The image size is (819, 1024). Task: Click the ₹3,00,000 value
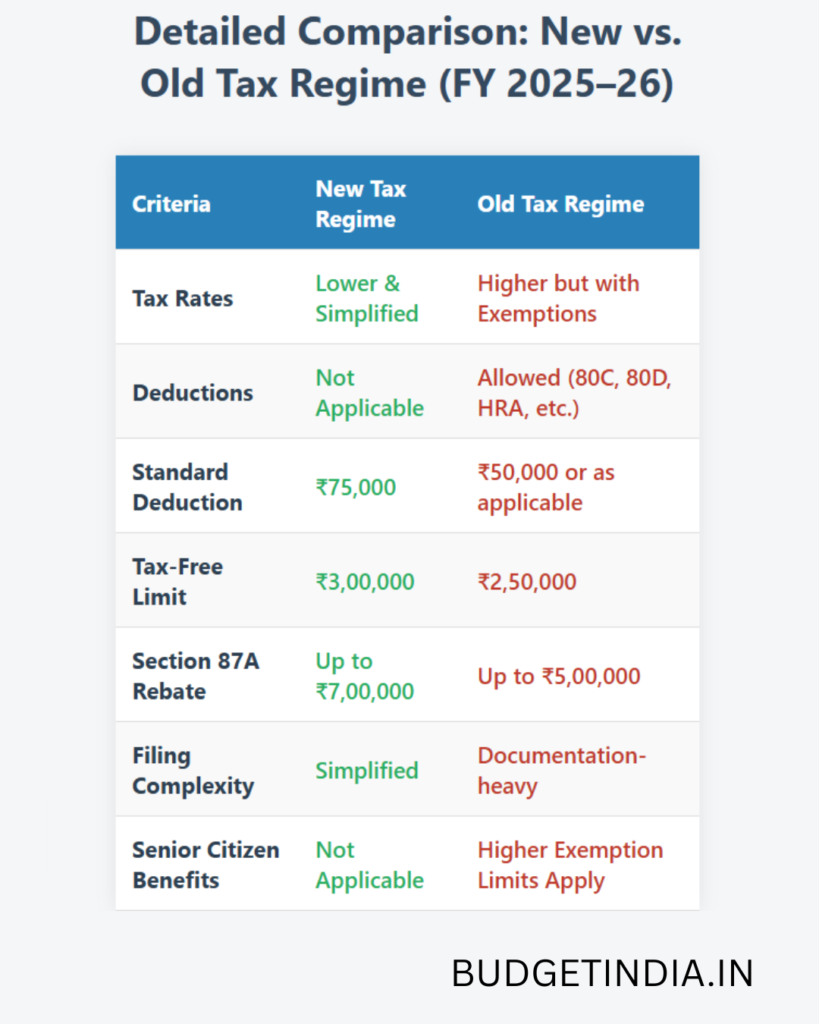point(364,581)
